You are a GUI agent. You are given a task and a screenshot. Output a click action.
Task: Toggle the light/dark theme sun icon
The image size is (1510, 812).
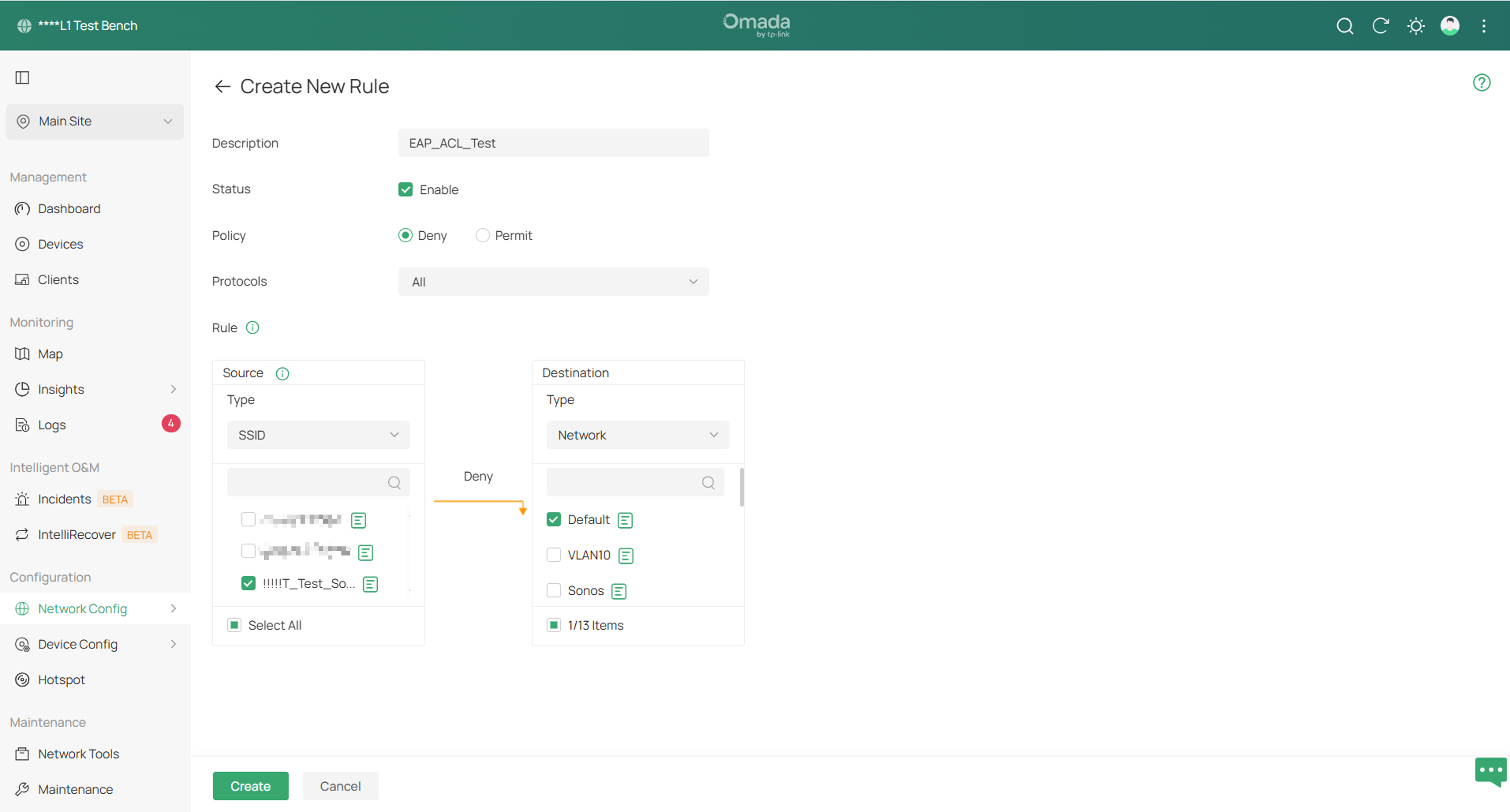(x=1416, y=26)
